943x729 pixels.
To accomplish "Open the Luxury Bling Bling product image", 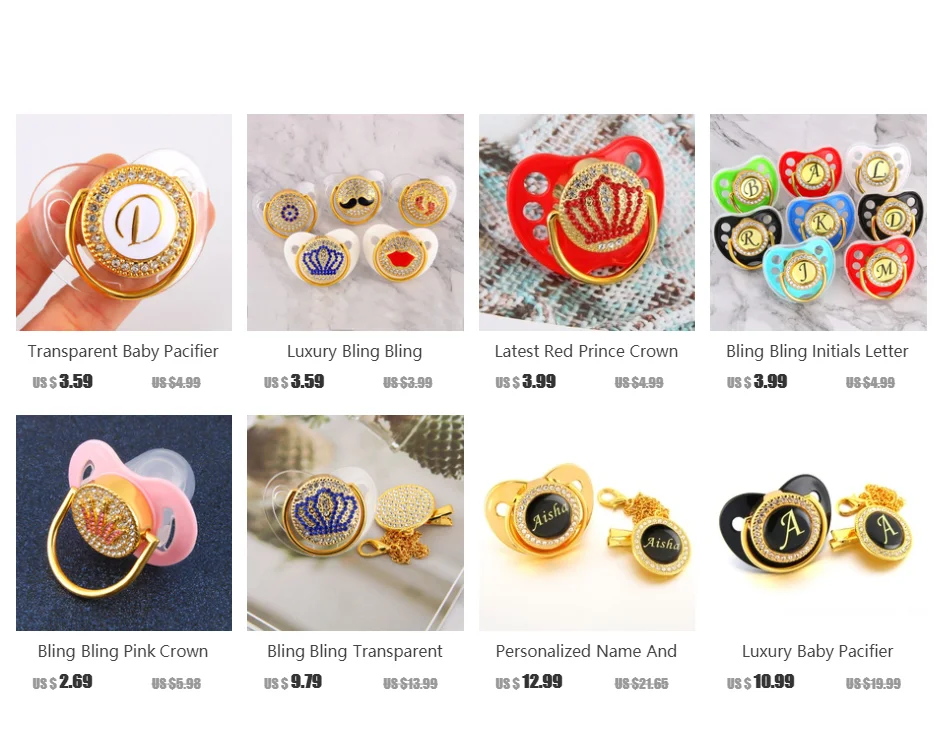I will (x=355, y=222).
